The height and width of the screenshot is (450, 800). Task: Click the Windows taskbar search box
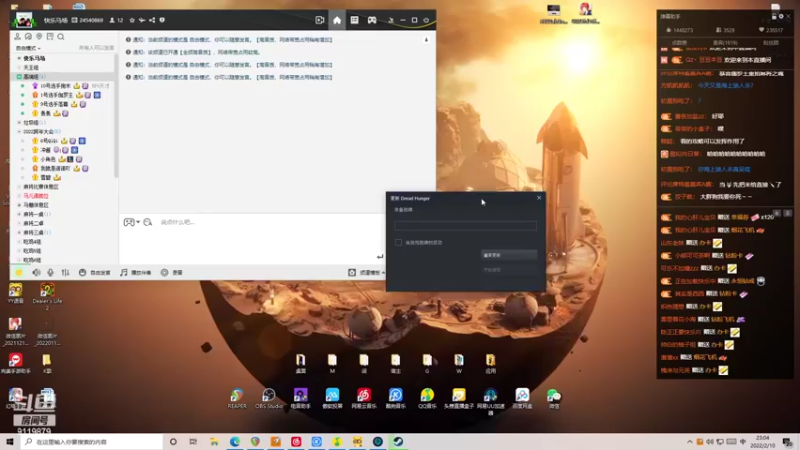[x=92, y=441]
